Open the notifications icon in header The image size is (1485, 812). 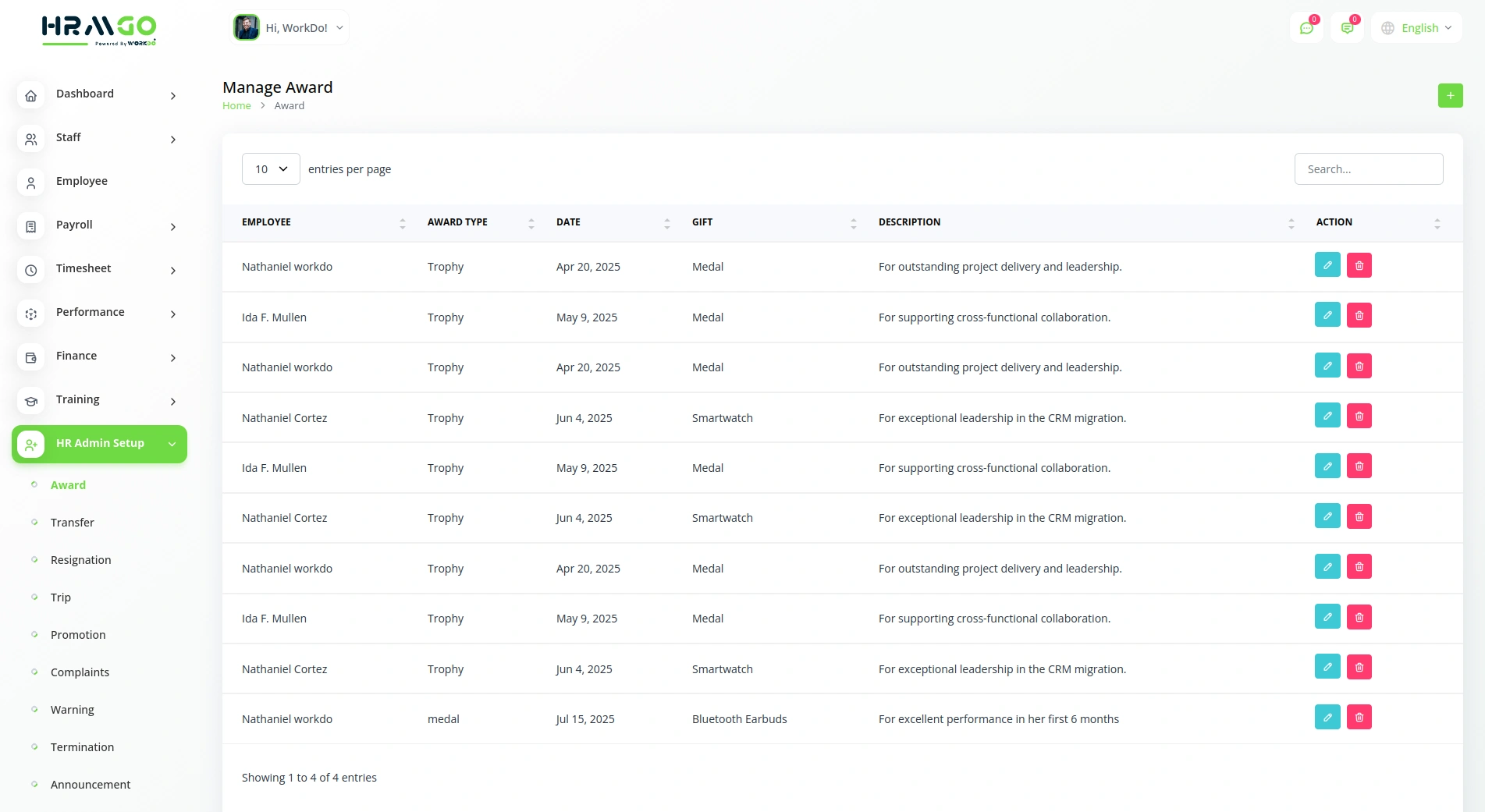(x=1347, y=28)
